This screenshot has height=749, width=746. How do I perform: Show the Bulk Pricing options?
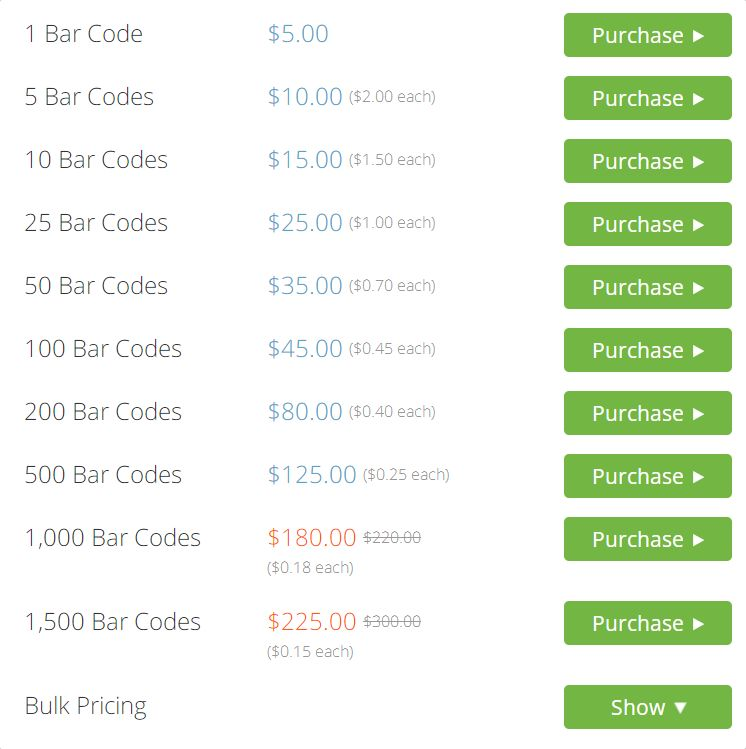click(x=647, y=707)
